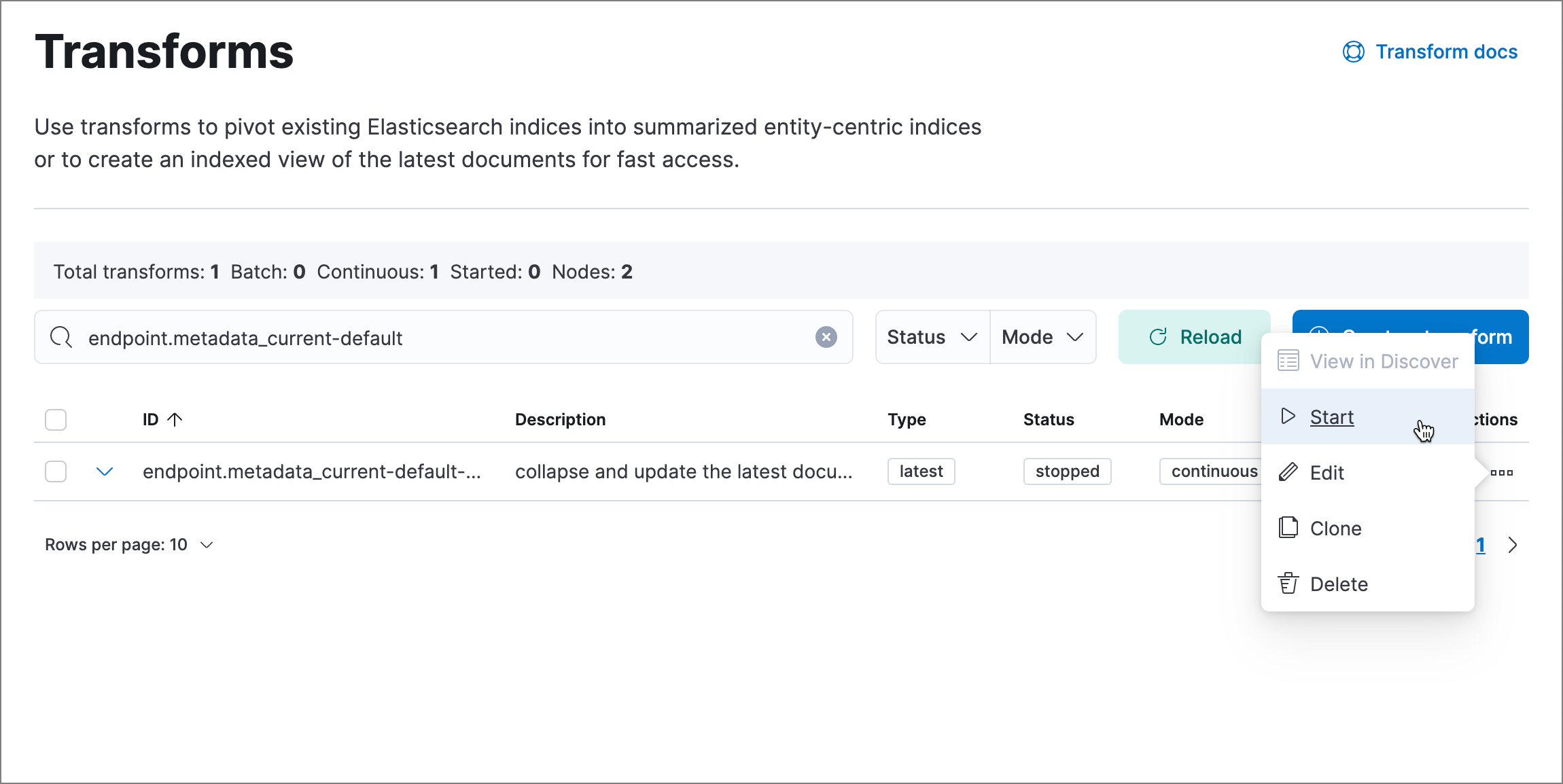Clear the search query with the X icon

(x=826, y=337)
